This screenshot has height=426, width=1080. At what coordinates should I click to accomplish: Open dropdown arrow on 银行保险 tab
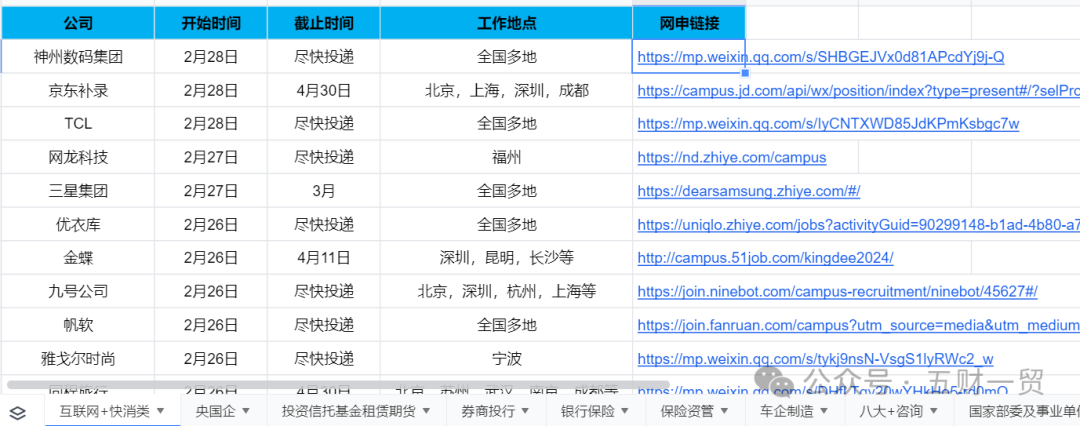click(625, 411)
